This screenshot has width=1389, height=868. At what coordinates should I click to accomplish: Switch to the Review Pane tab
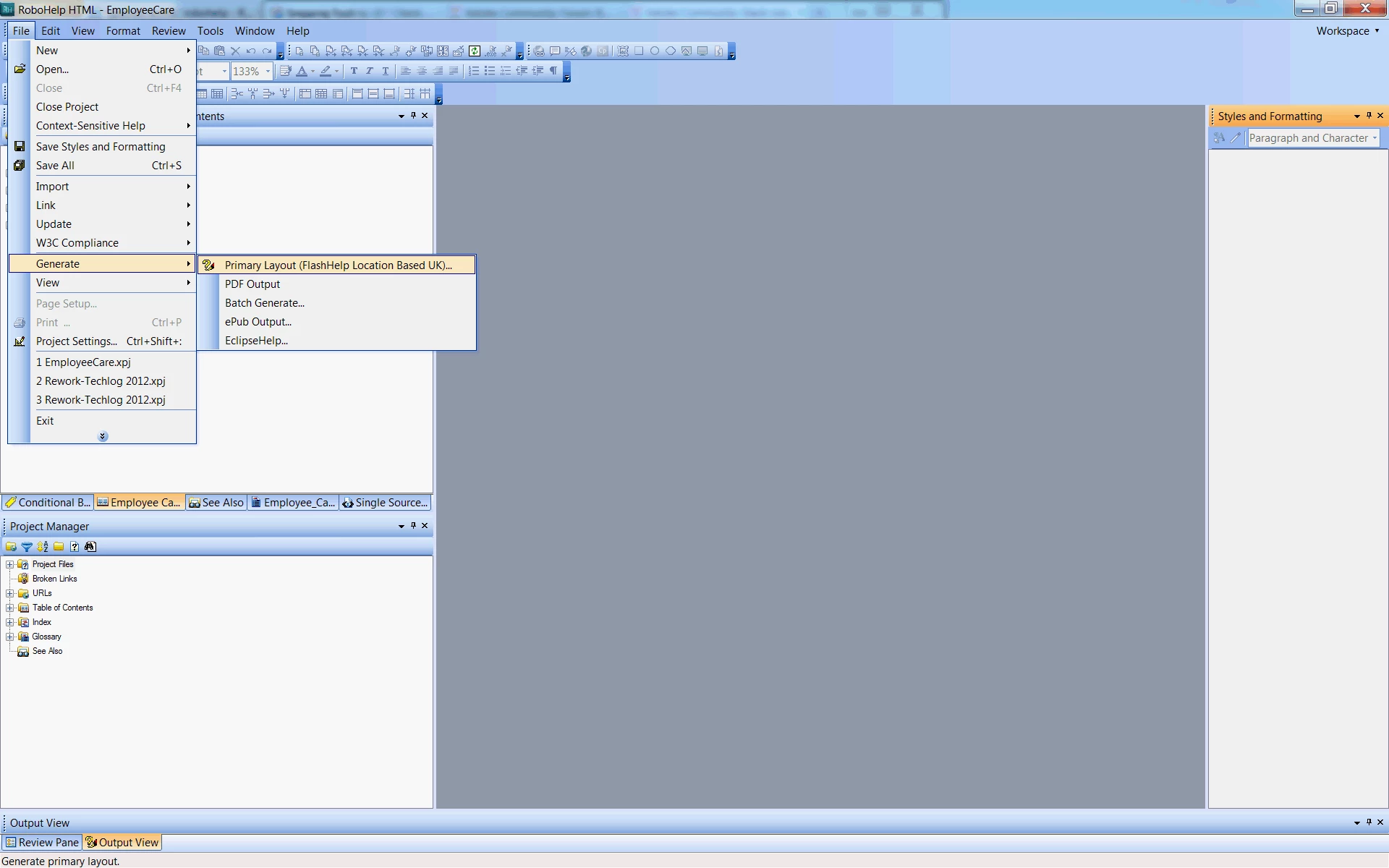[x=42, y=842]
